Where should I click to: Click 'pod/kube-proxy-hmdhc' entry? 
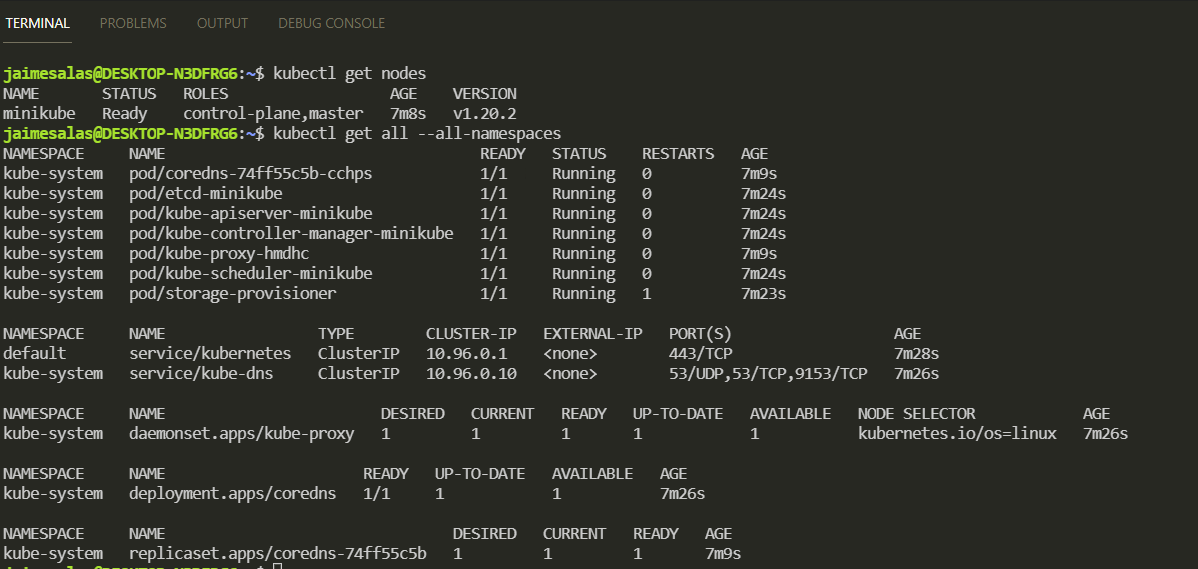coord(219,253)
